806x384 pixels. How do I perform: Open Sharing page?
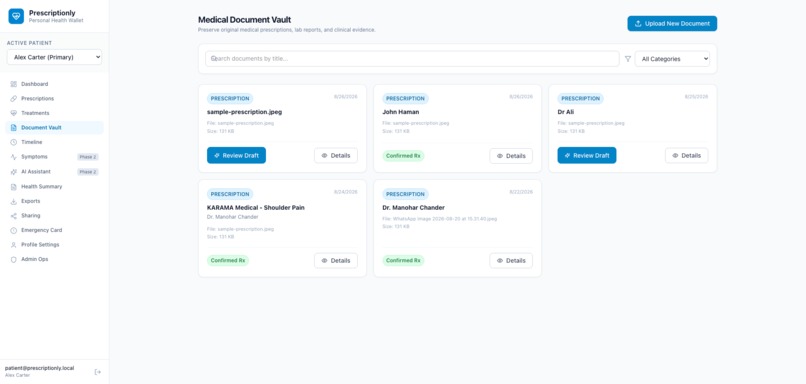(54, 215)
